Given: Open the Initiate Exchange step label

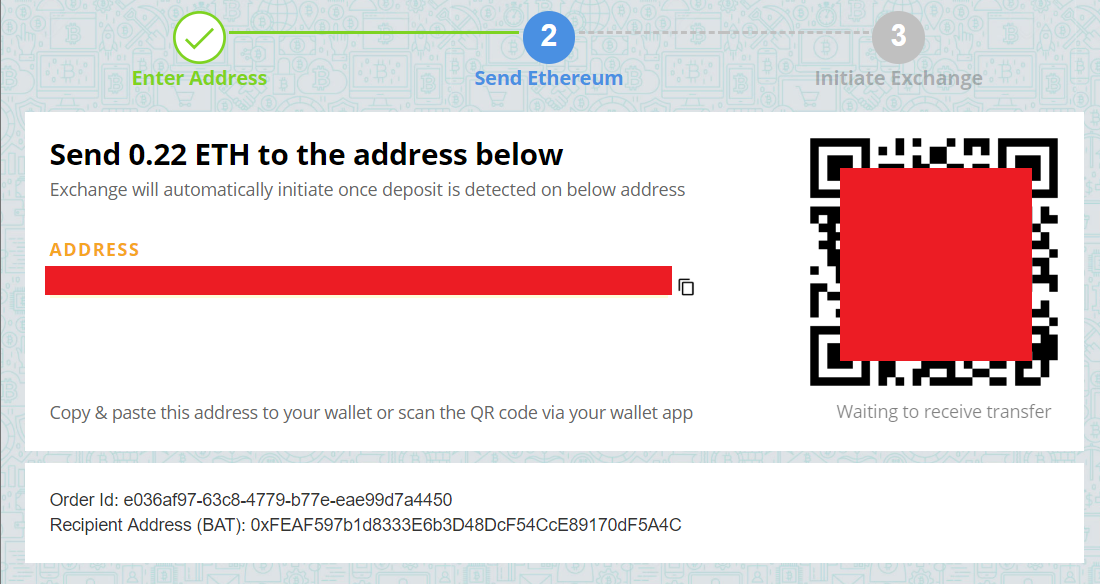Looking at the screenshot, I should 898,78.
